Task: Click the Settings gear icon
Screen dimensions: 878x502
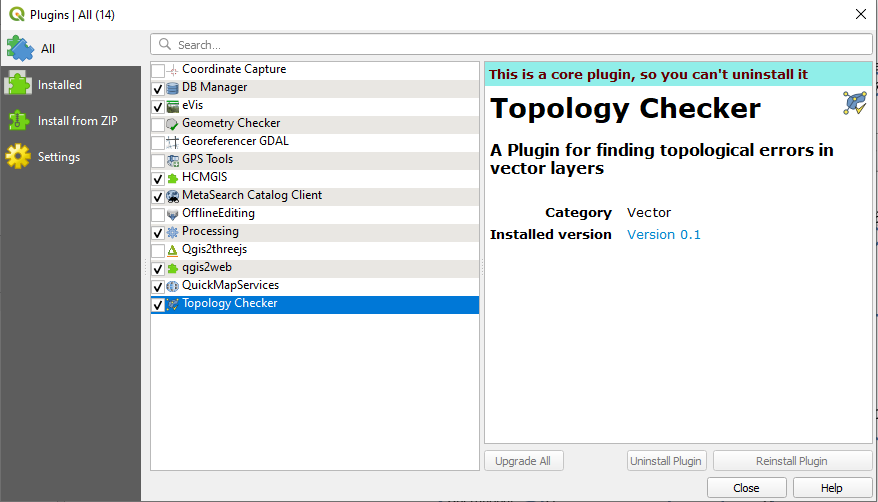Action: (18, 157)
